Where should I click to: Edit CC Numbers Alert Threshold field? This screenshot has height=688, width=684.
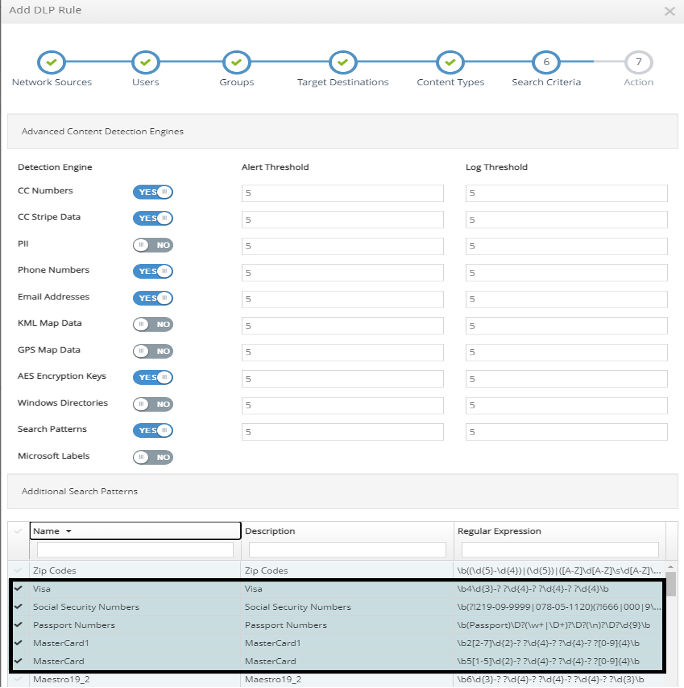click(343, 193)
